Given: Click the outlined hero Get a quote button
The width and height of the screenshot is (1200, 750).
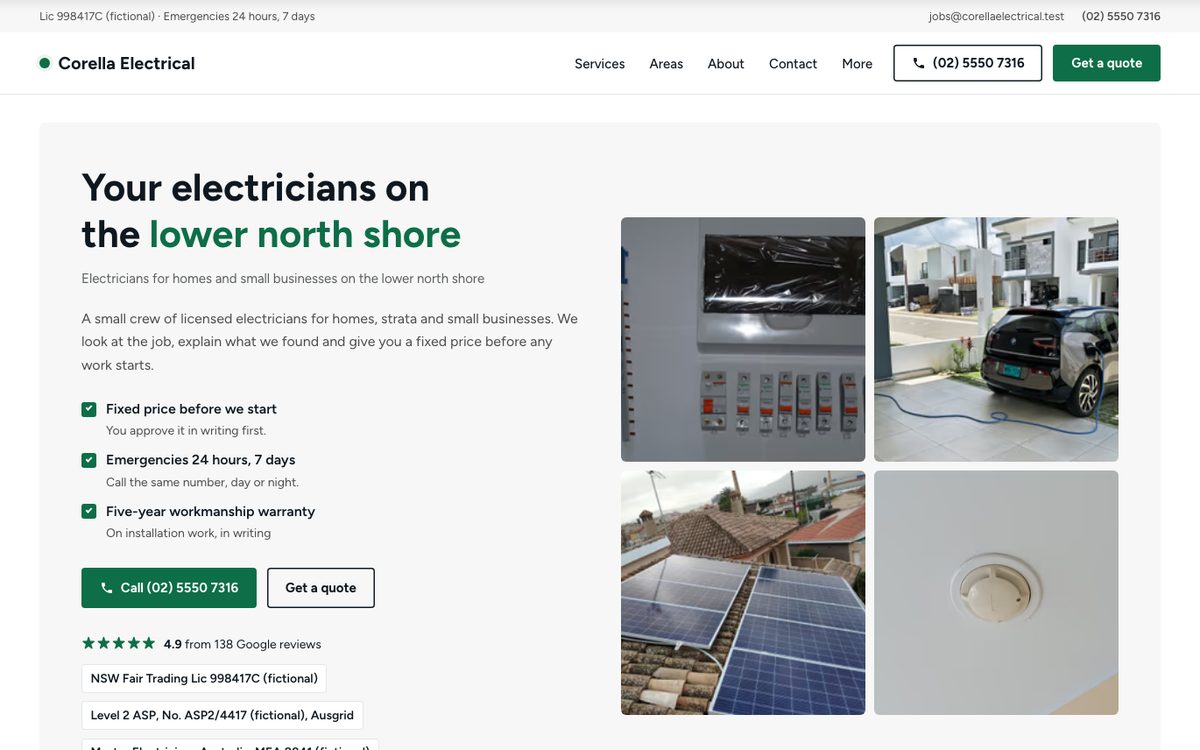Looking at the screenshot, I should [321, 588].
